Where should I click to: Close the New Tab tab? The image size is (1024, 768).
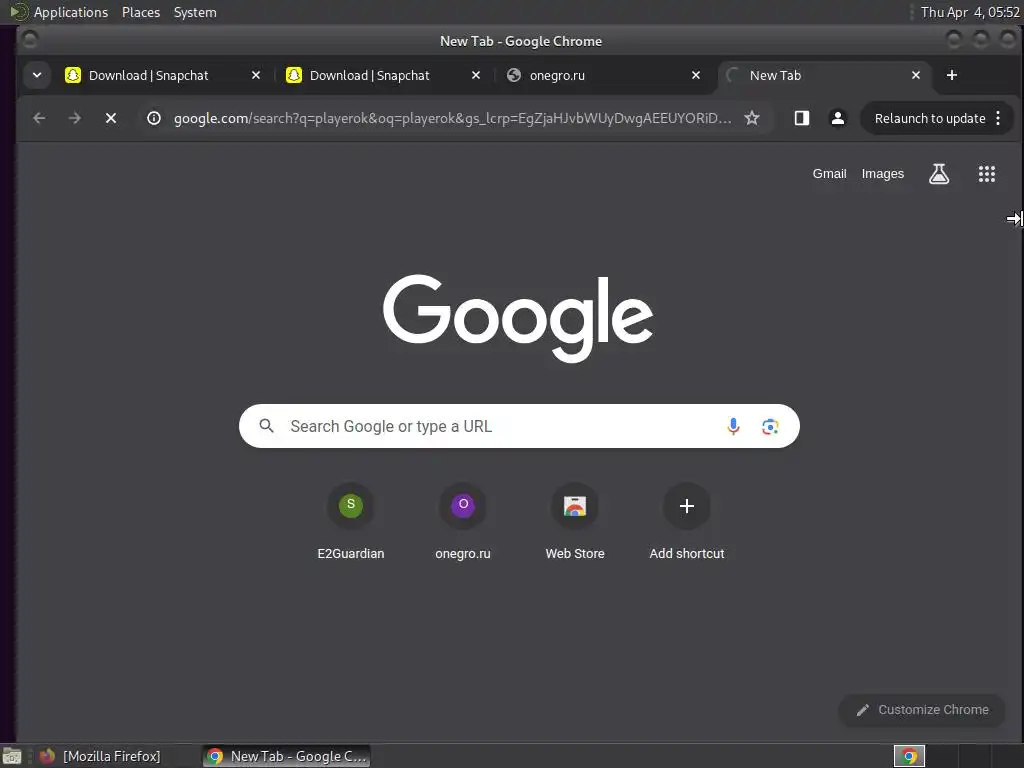click(x=916, y=75)
